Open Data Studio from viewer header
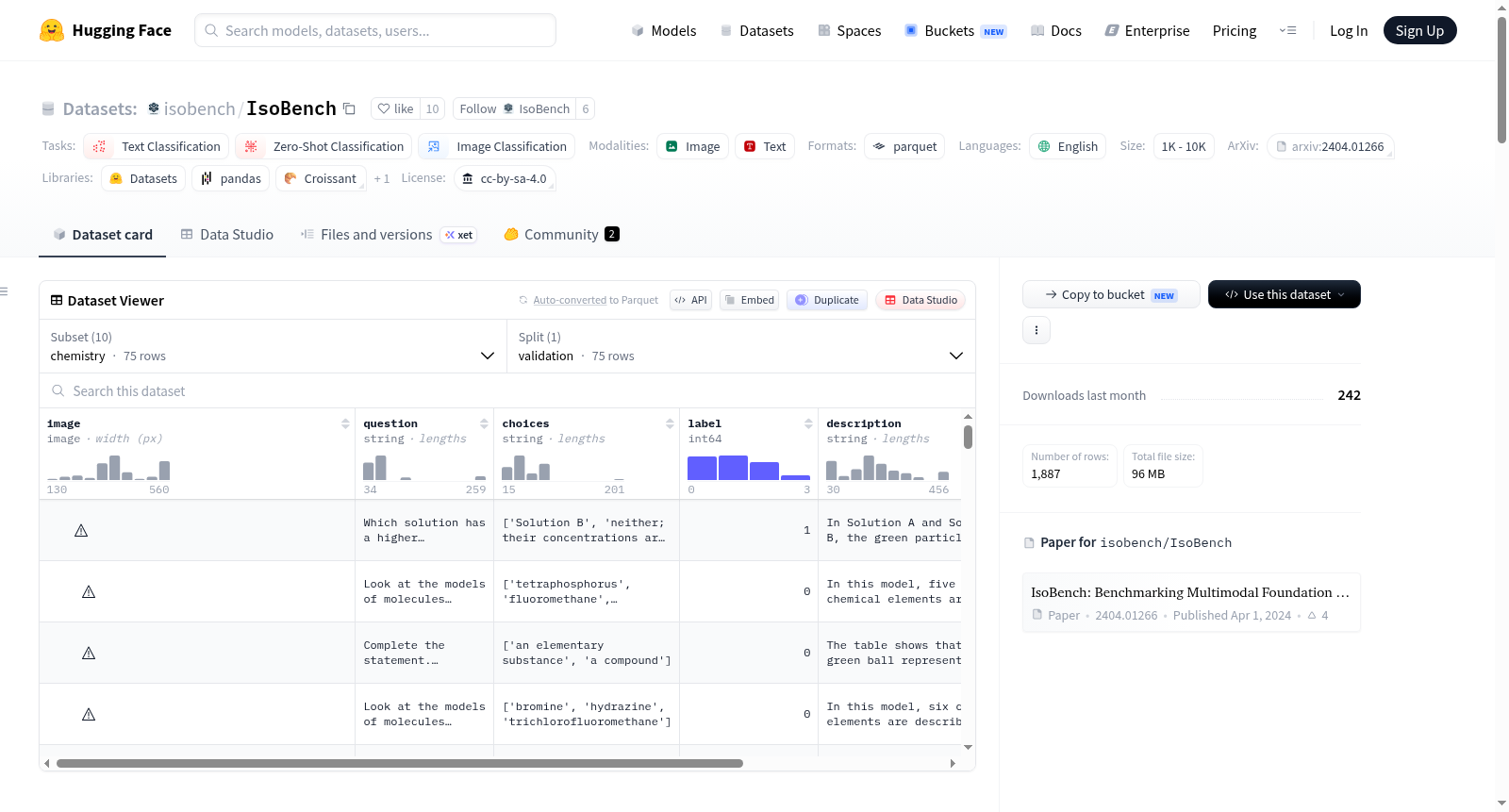This screenshot has height=812, width=1509. (920, 300)
